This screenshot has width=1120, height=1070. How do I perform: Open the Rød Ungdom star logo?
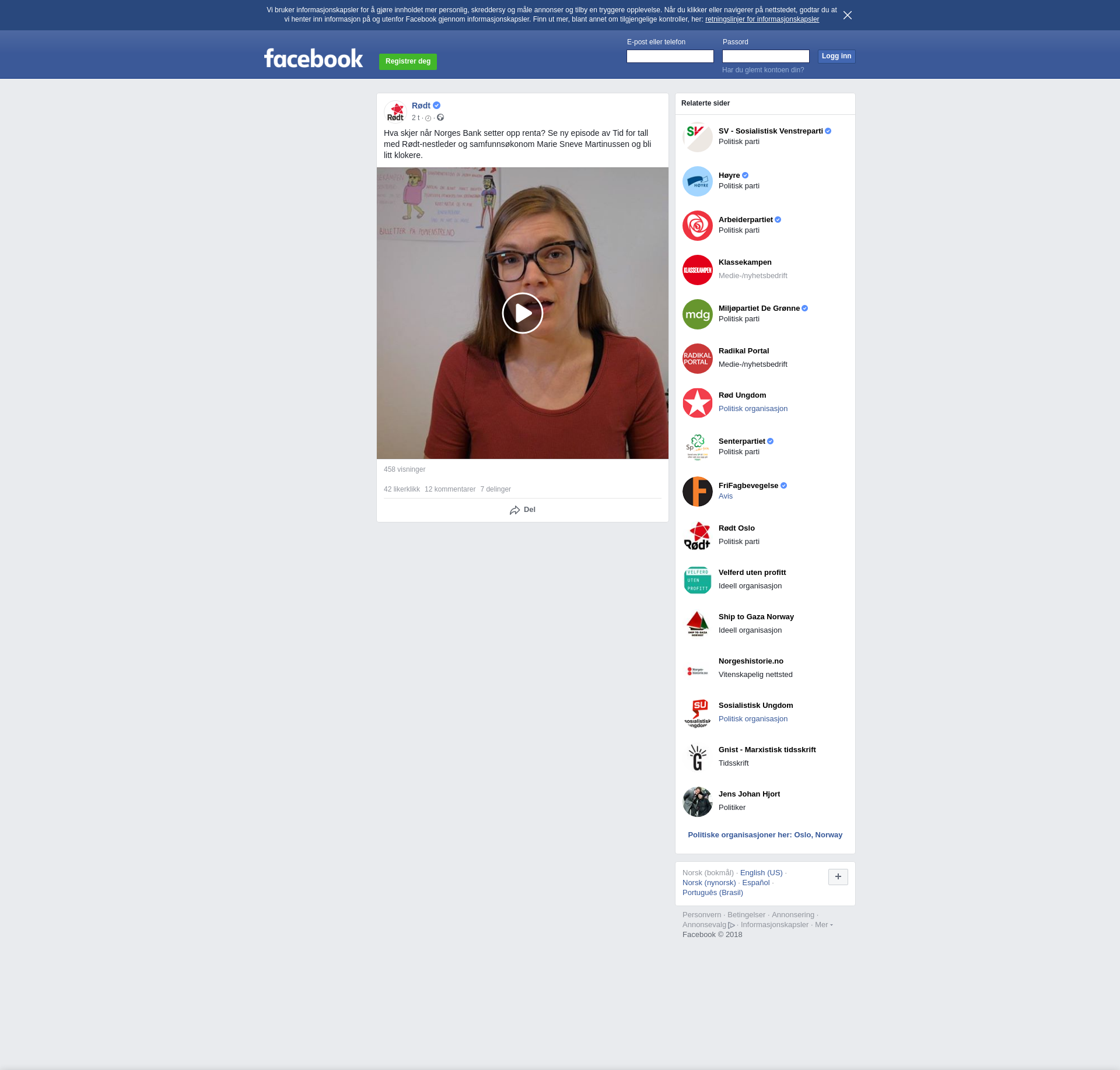(698, 403)
